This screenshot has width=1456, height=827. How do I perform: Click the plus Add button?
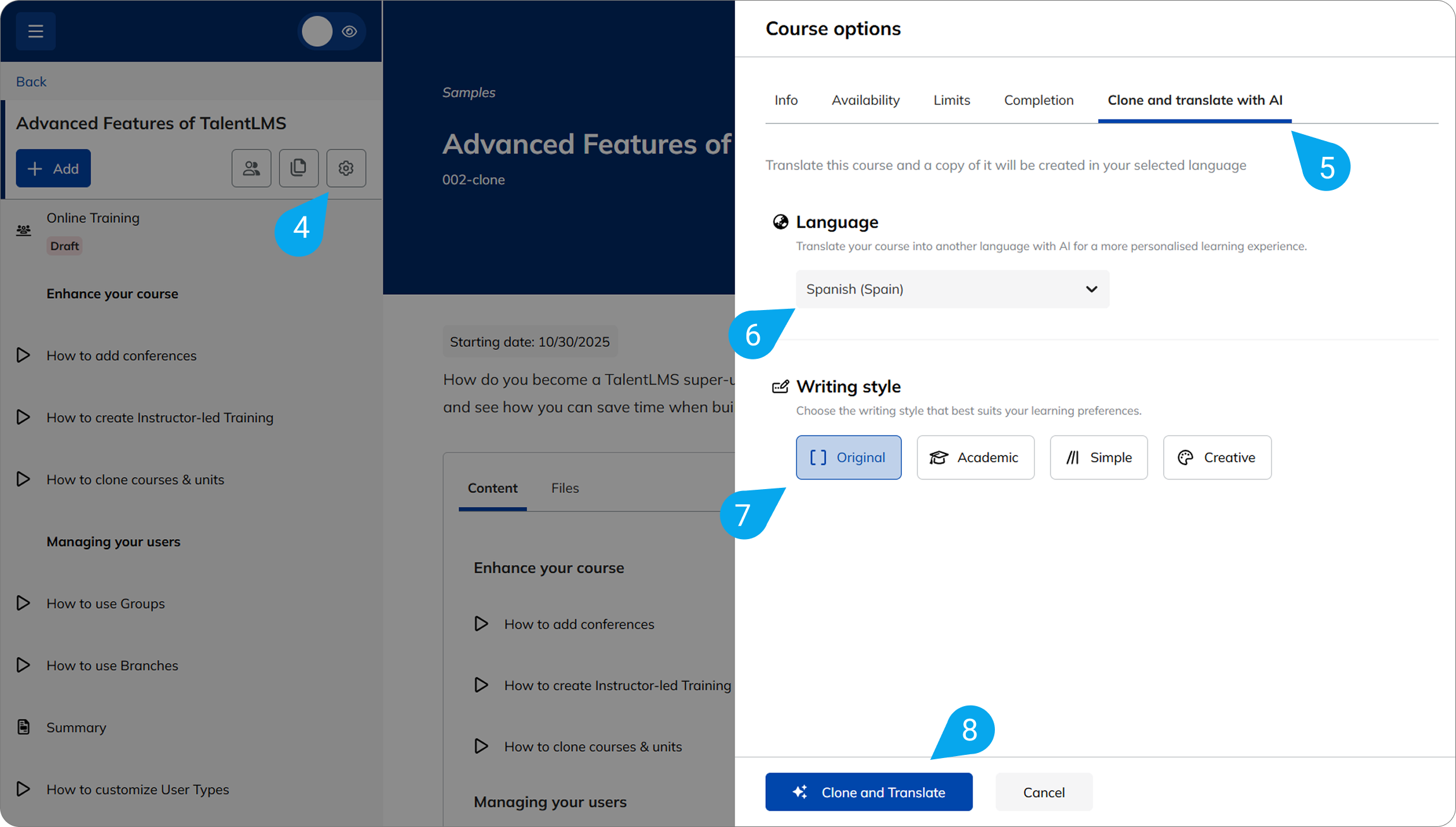click(x=53, y=168)
